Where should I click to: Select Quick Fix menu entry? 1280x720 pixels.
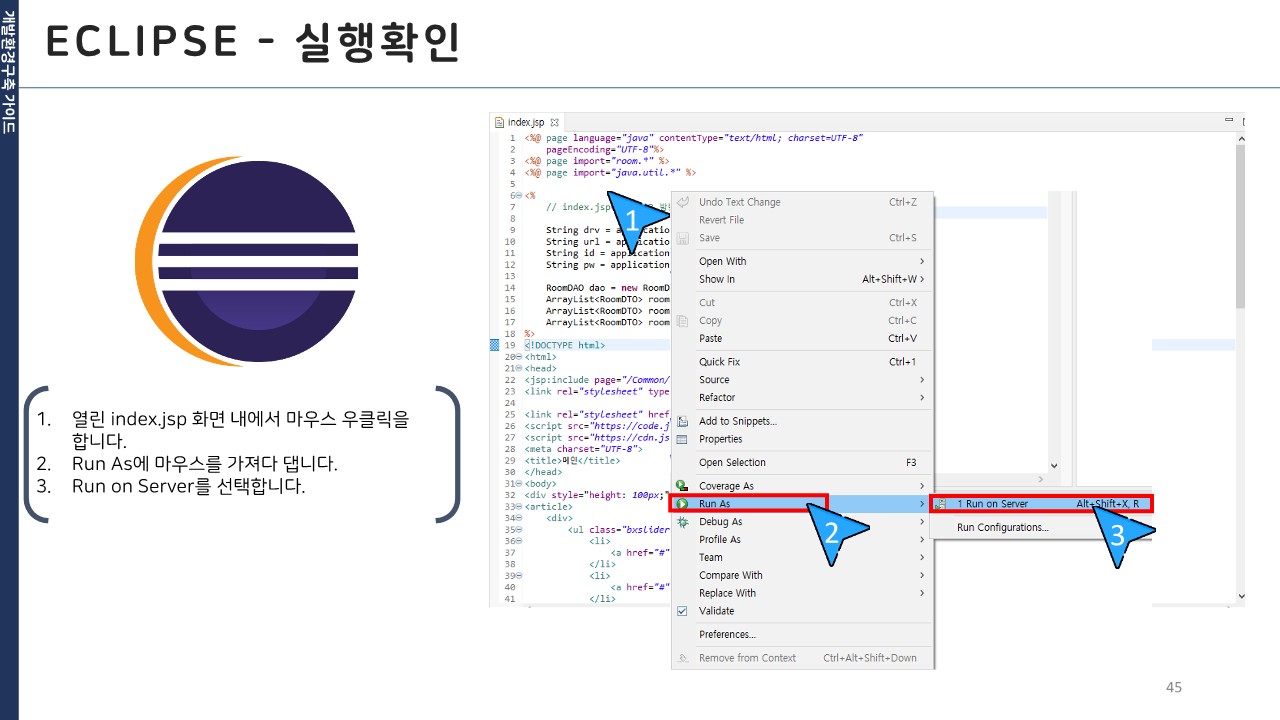point(801,362)
